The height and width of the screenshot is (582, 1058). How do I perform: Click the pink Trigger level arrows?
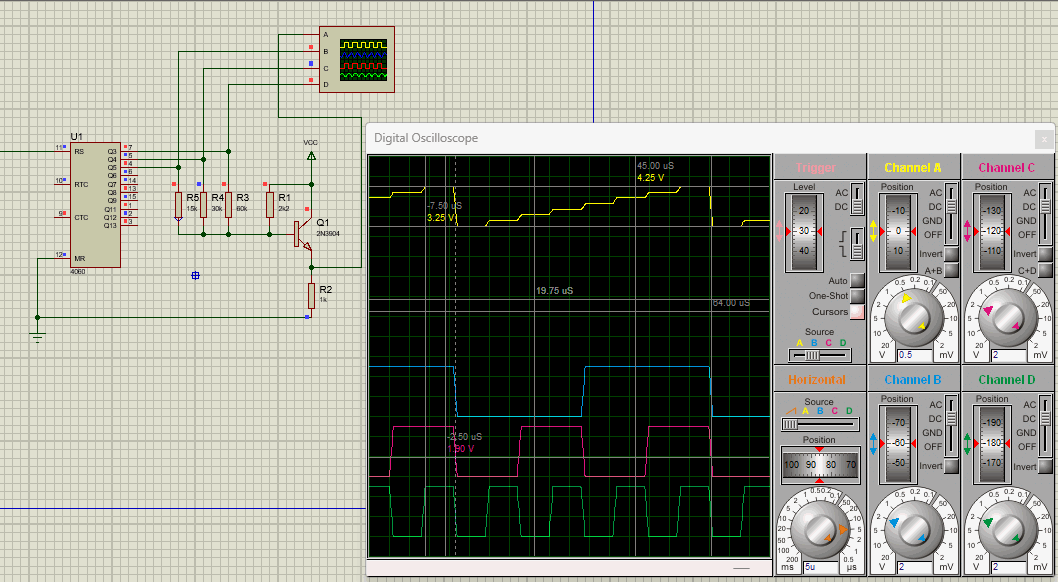click(x=779, y=231)
